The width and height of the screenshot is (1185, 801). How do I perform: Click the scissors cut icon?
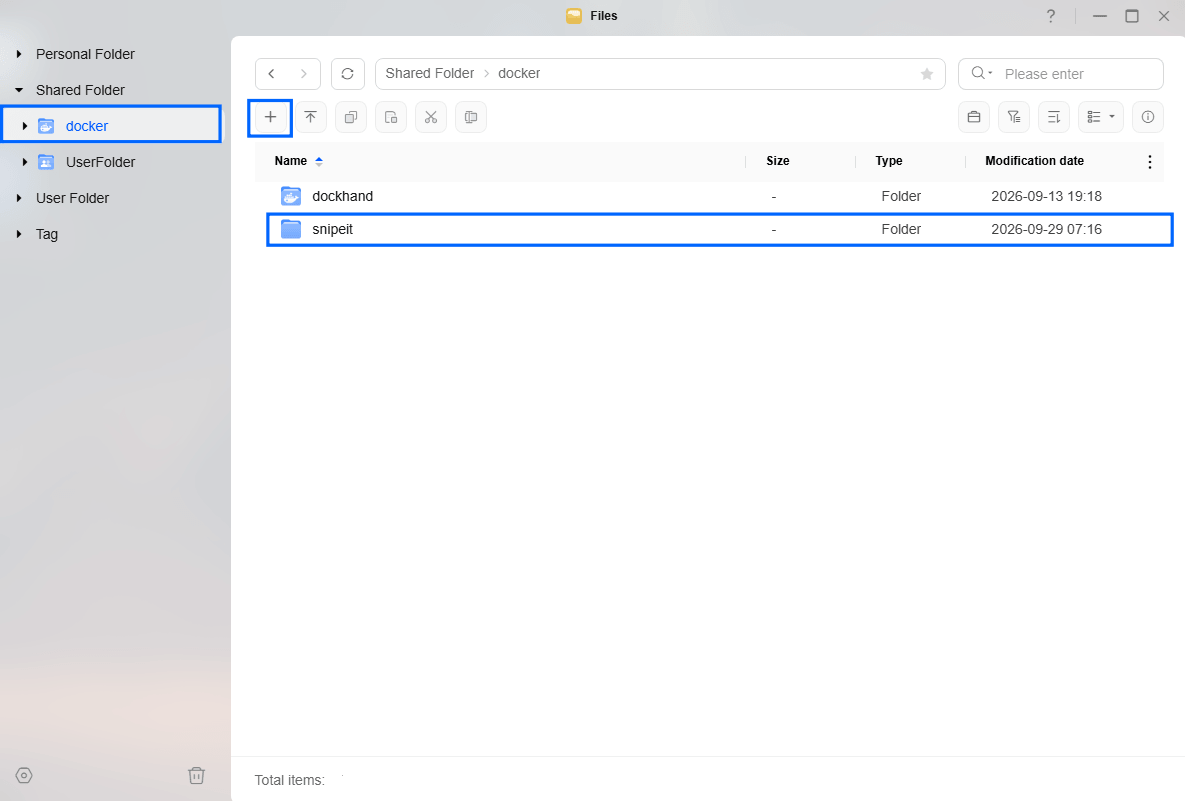coord(431,117)
